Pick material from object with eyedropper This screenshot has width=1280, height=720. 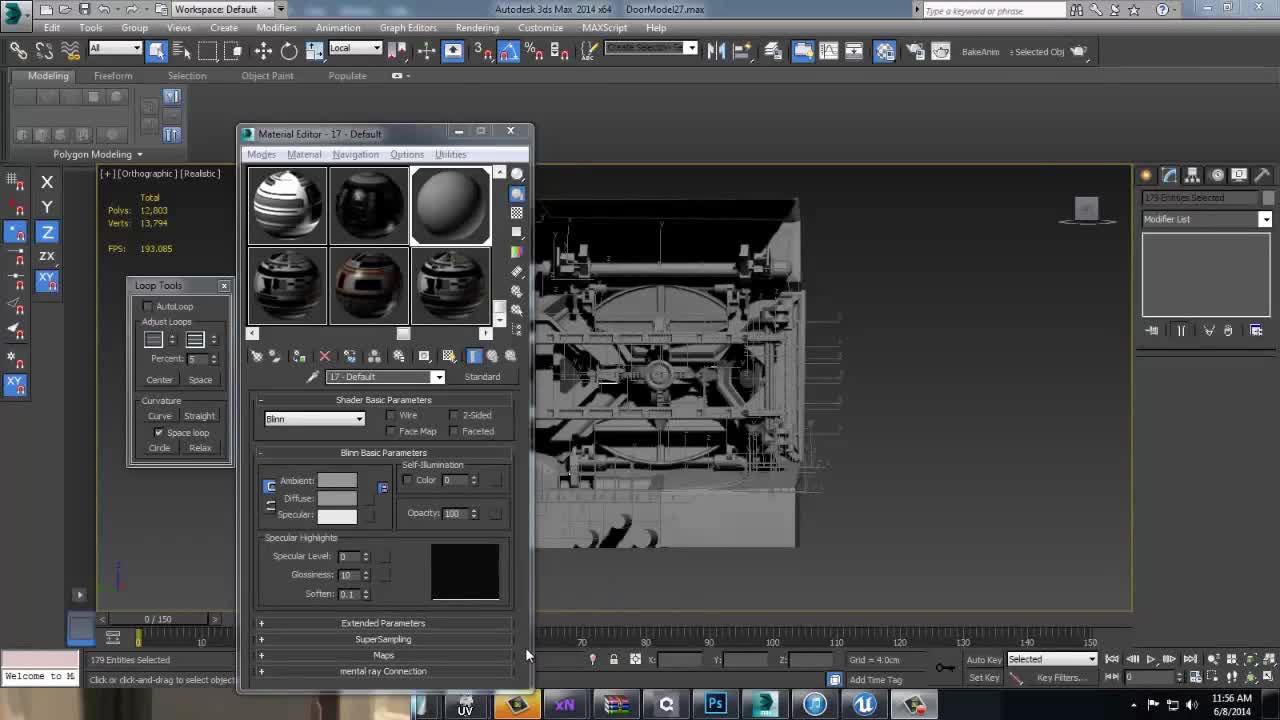click(x=312, y=377)
